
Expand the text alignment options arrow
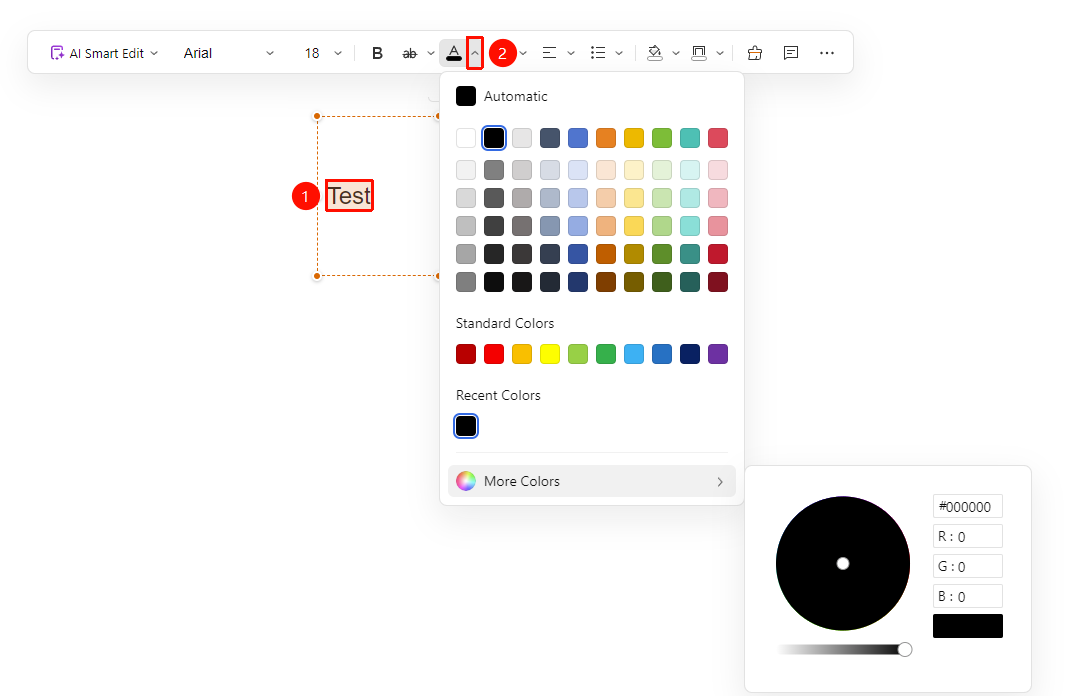coord(571,53)
